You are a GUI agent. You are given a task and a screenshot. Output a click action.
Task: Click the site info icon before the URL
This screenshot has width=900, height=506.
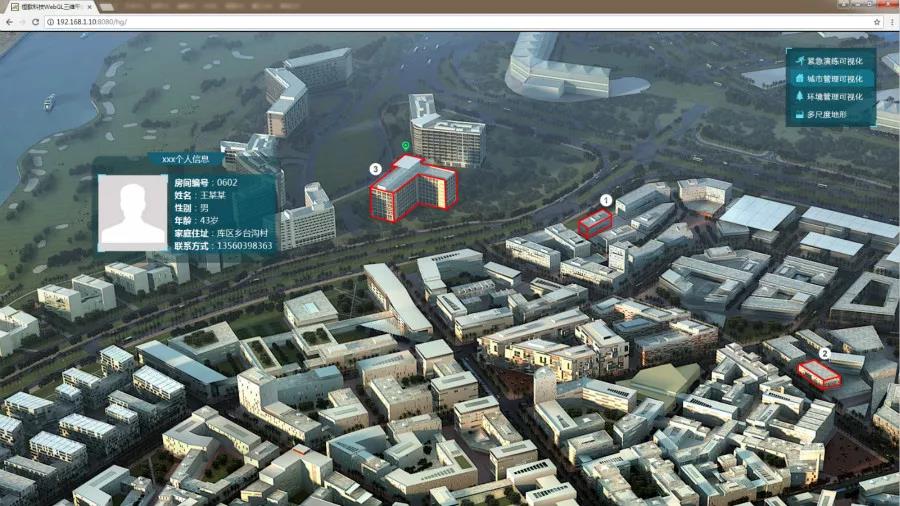point(50,22)
